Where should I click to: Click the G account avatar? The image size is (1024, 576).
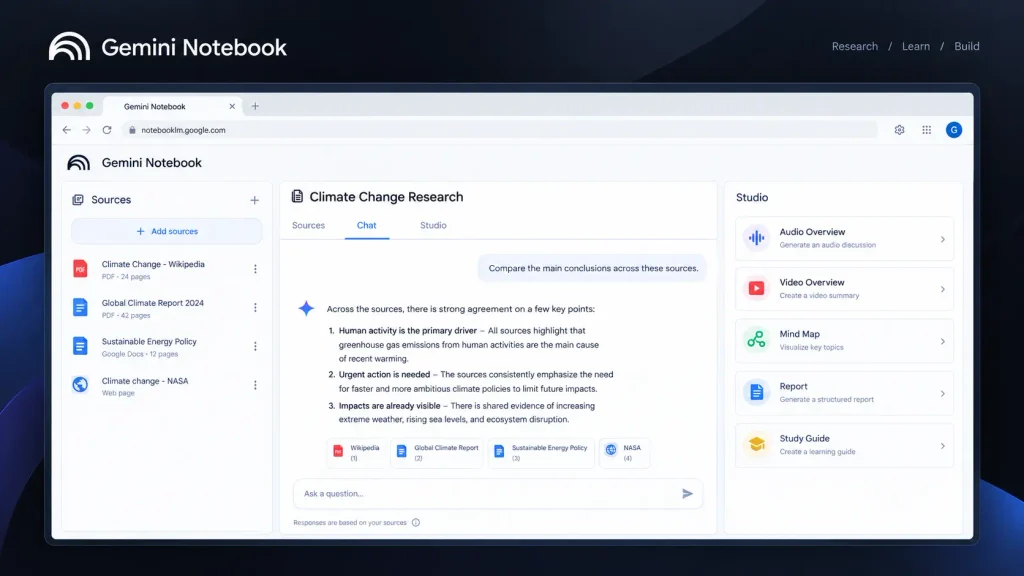954,130
